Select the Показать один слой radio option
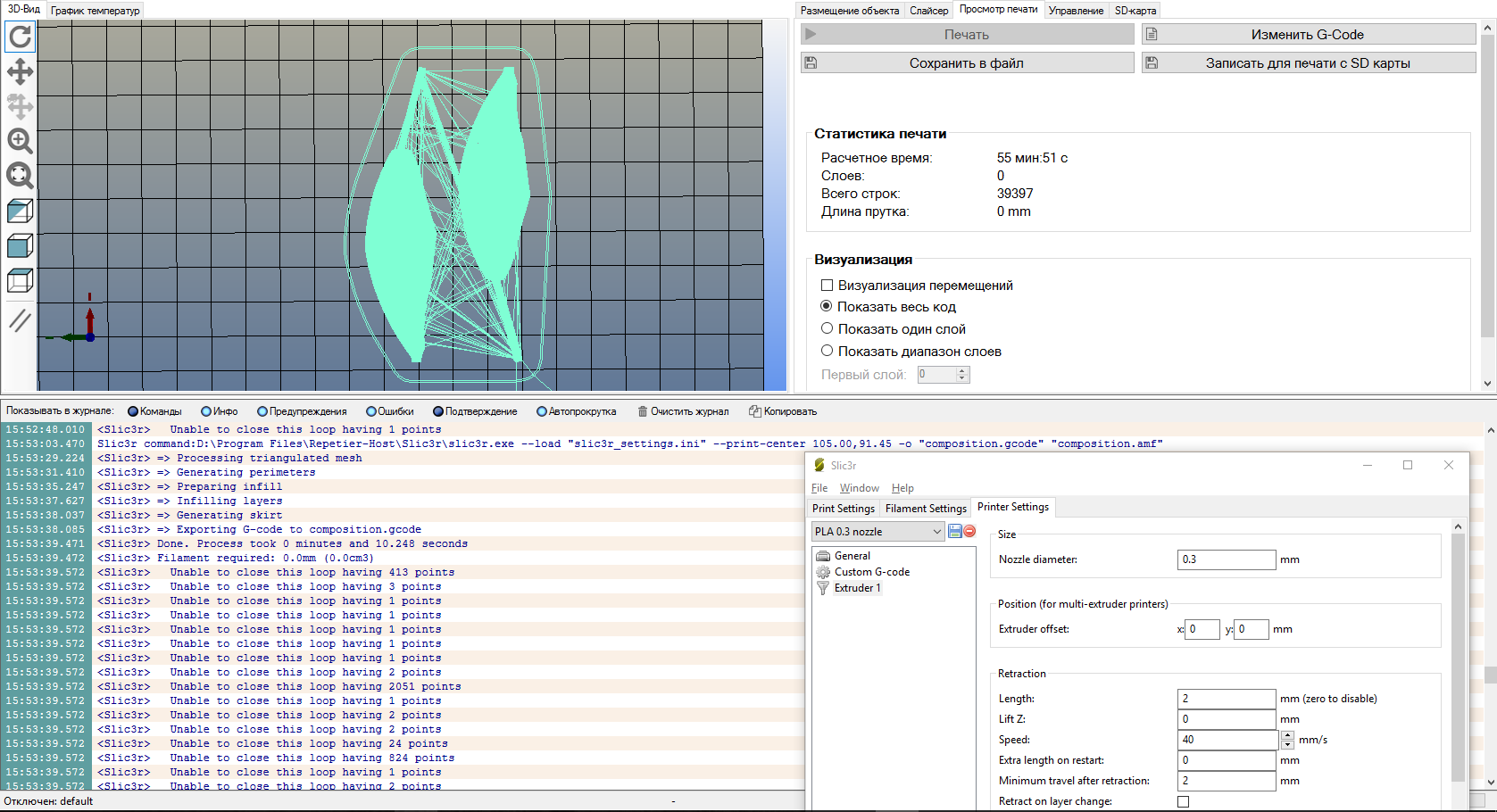Image resolution: width=1497 pixels, height=812 pixels. coord(827,328)
